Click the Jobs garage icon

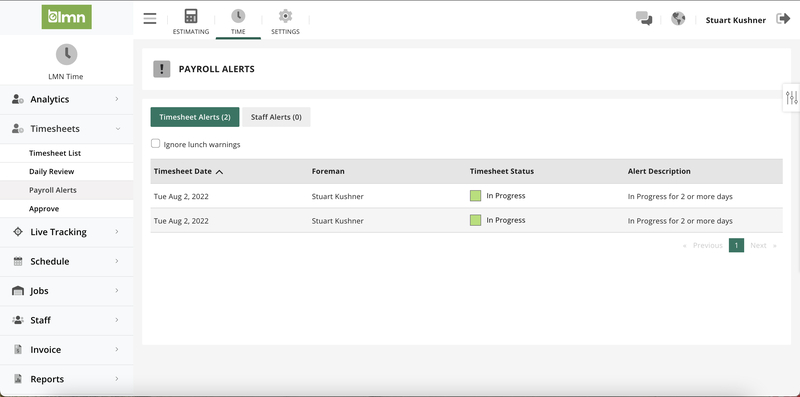tap(18, 291)
